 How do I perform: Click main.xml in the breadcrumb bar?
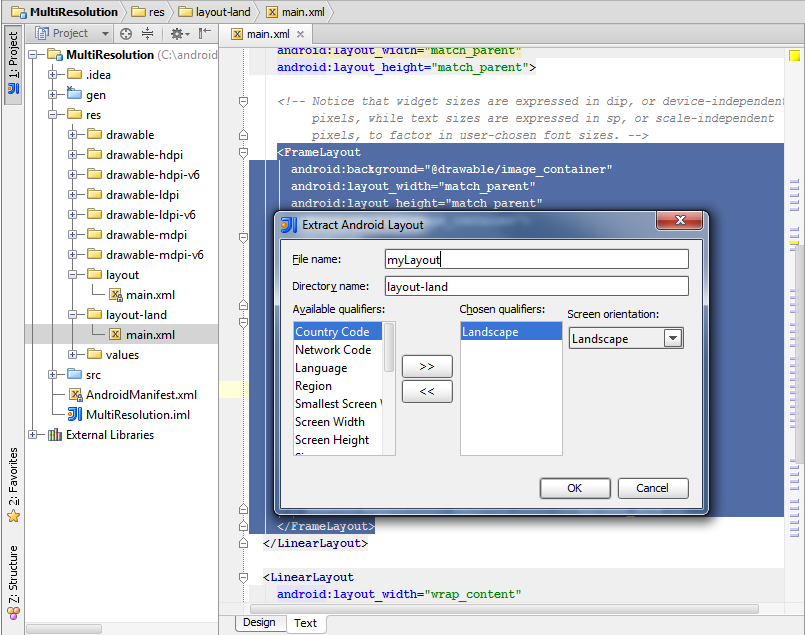[x=296, y=12]
